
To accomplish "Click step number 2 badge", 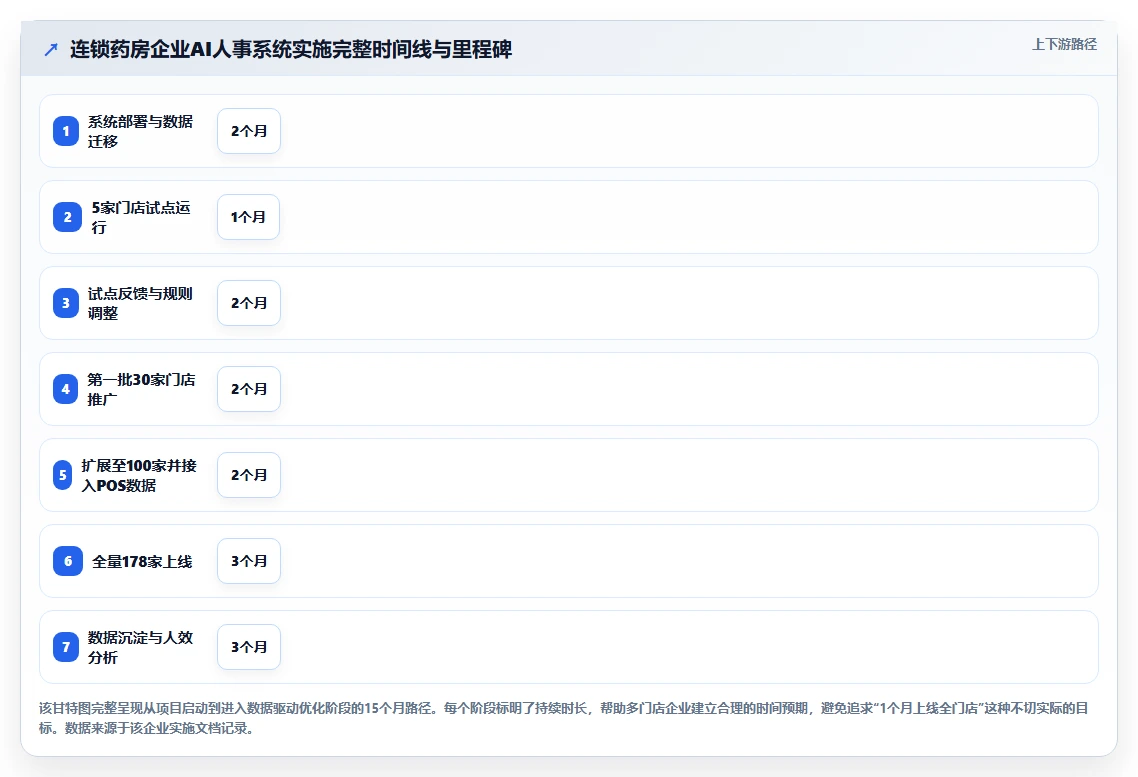I will pyautogui.click(x=67, y=217).
